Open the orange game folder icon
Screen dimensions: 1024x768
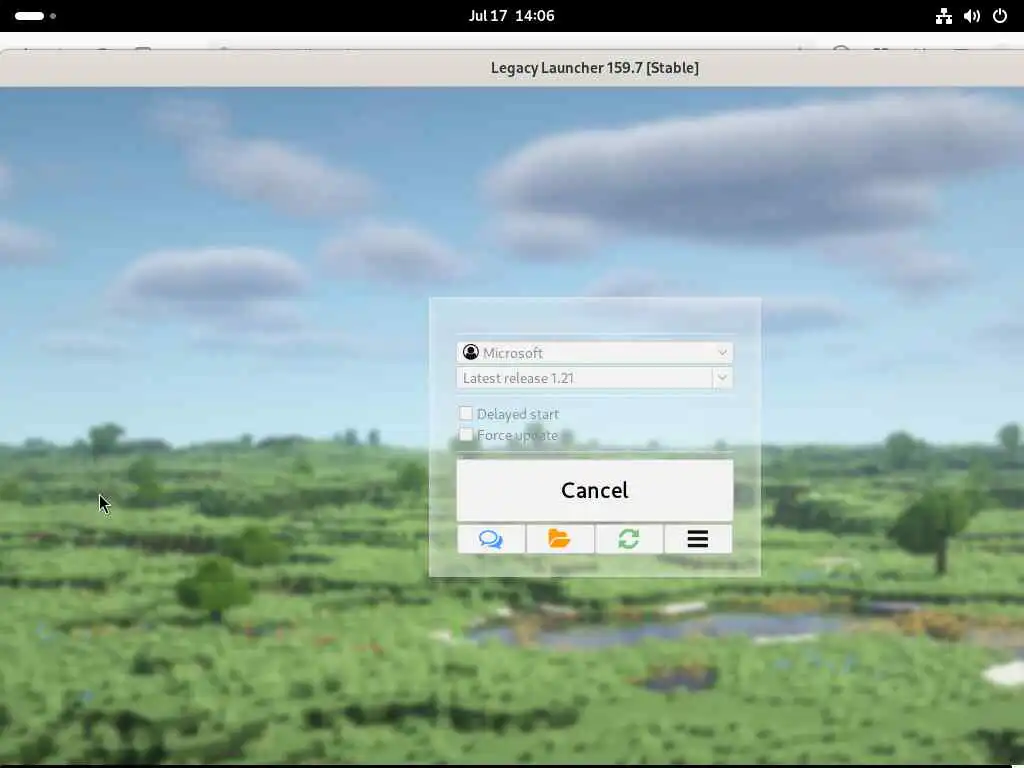pos(560,539)
